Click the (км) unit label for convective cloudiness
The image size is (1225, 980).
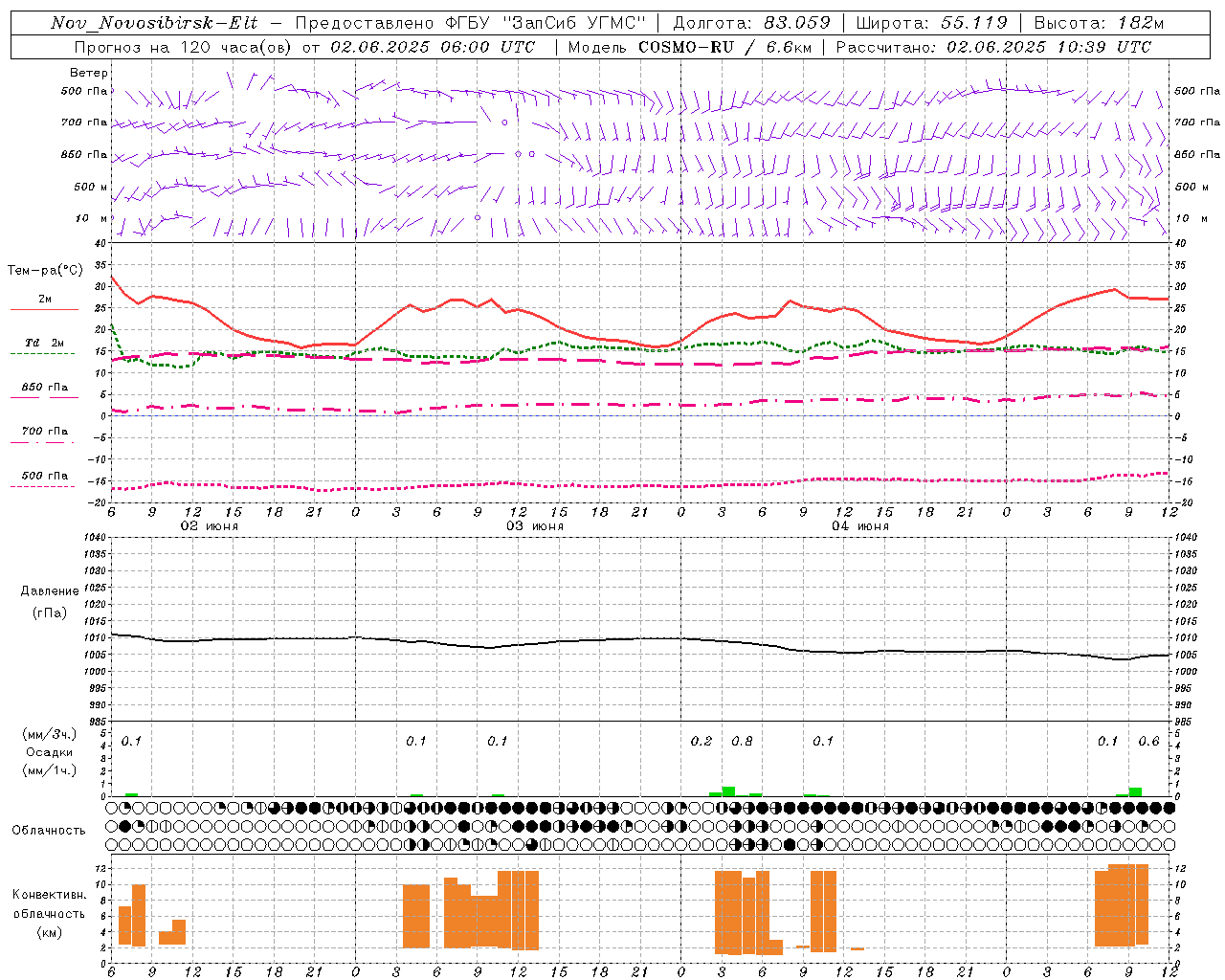pyautogui.click(x=49, y=932)
